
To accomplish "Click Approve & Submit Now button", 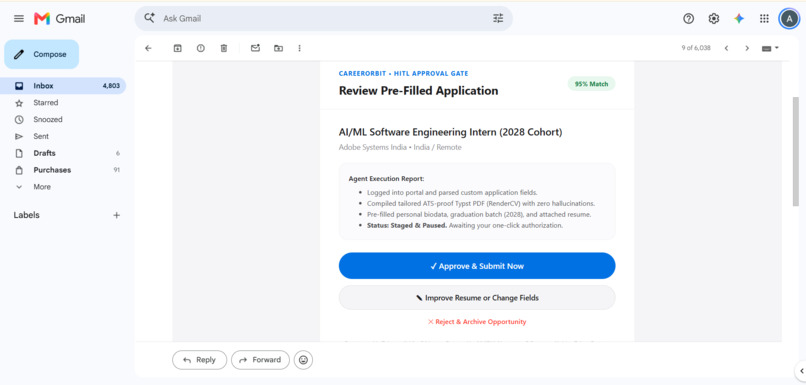I will (x=477, y=266).
